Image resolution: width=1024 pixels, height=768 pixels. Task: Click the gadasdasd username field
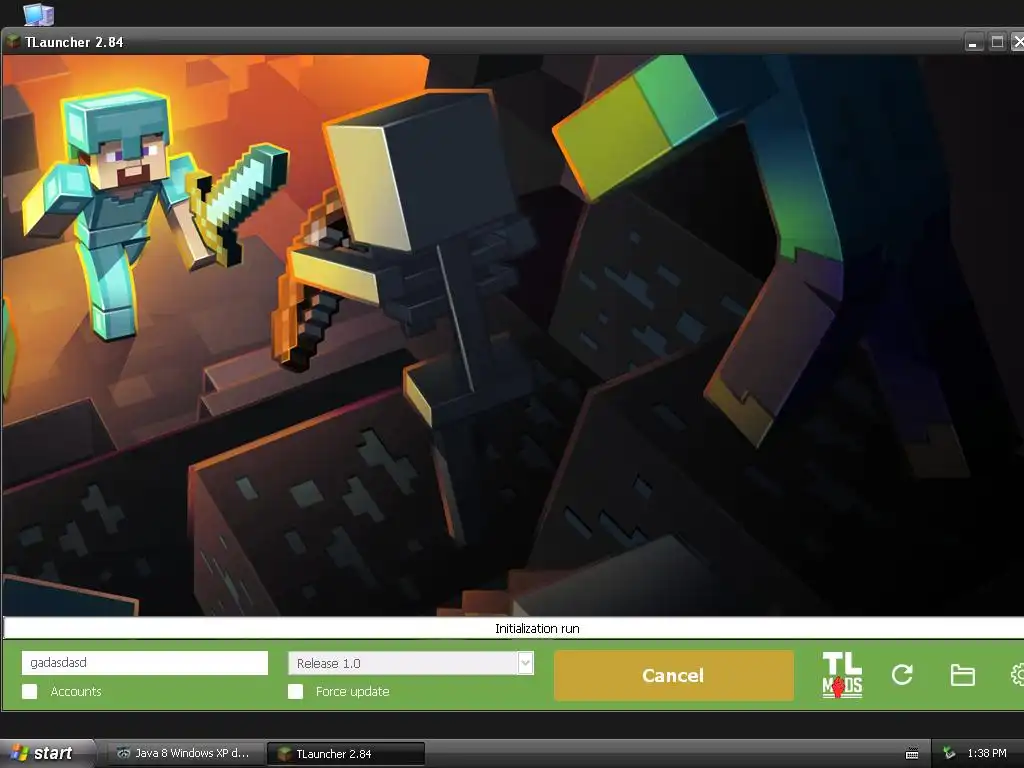tap(144, 662)
